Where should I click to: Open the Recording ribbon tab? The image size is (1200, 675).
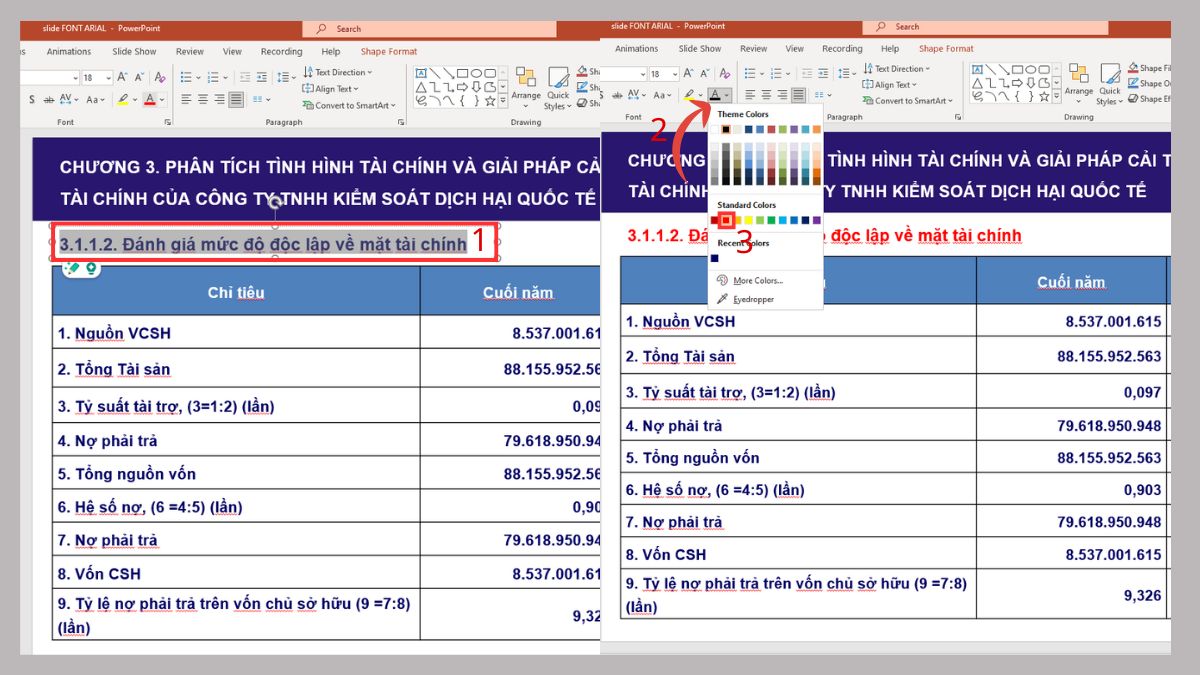click(281, 51)
